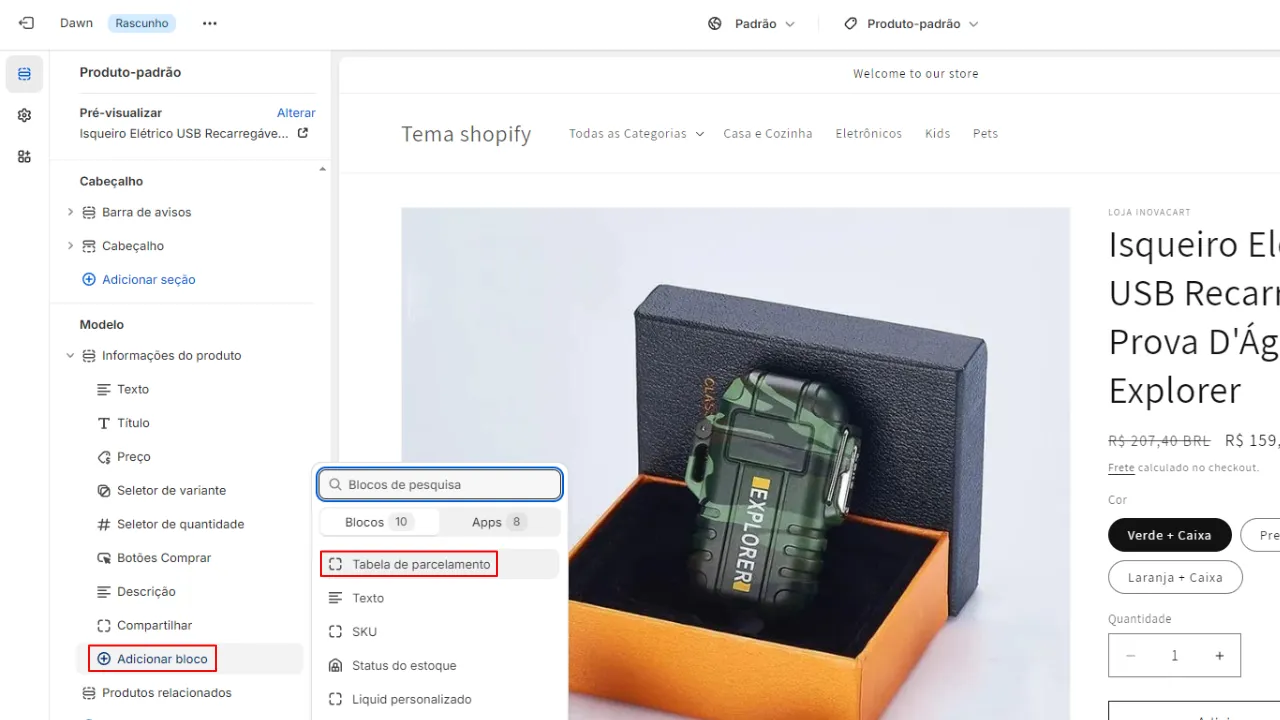This screenshot has width=1280, height=720.
Task: Switch to the Blocos tab
Action: [379, 522]
